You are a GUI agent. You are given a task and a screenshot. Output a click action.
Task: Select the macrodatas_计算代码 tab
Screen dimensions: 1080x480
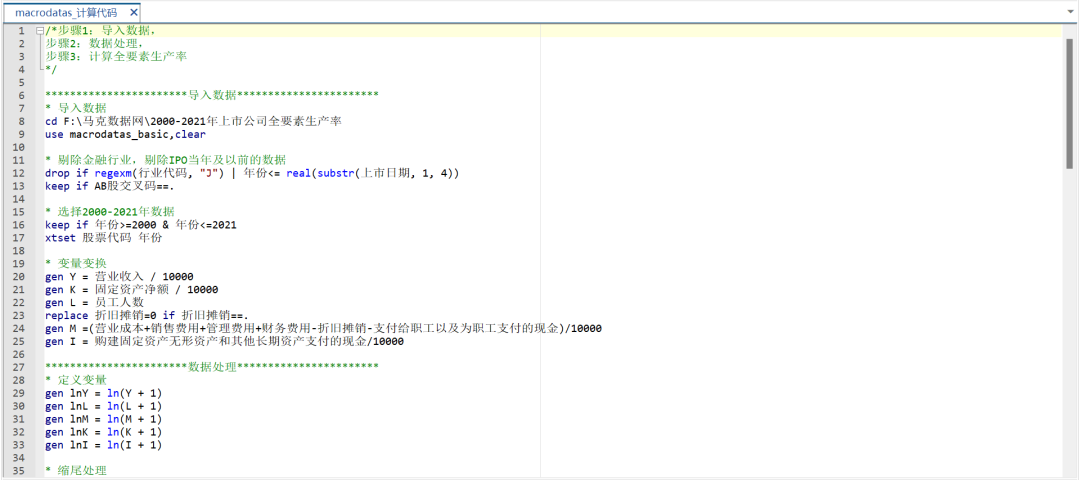click(72, 12)
